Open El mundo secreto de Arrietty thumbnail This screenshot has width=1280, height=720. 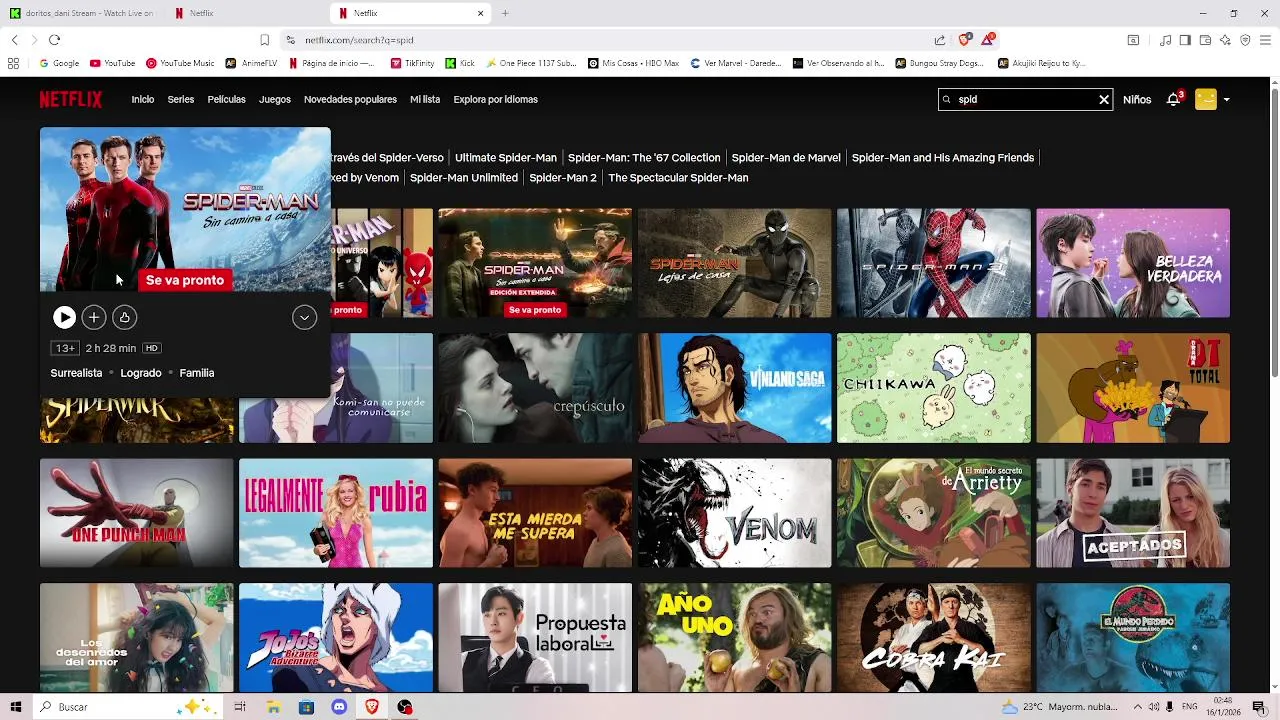[933, 513]
